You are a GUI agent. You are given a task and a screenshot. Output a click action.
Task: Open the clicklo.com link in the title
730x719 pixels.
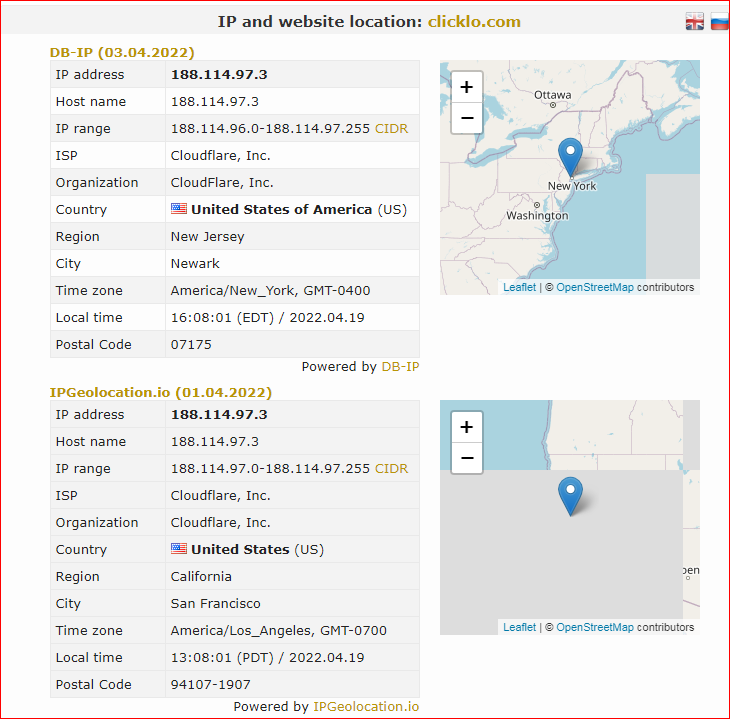[x=474, y=22]
